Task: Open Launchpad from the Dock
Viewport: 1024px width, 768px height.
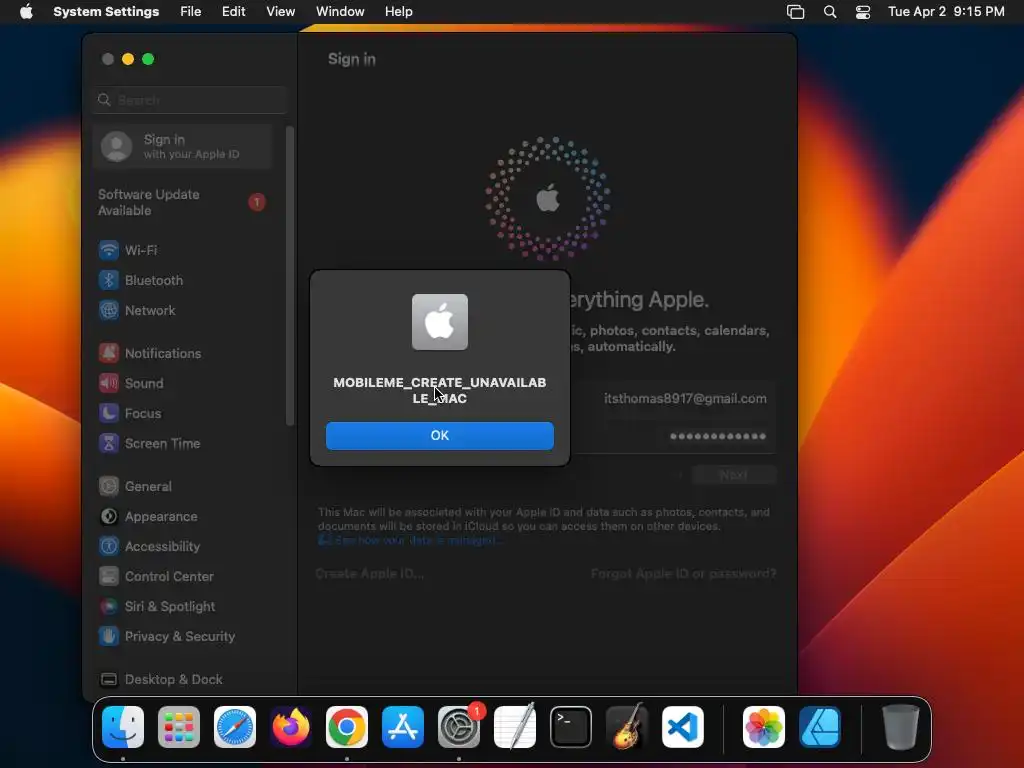Action: [179, 727]
